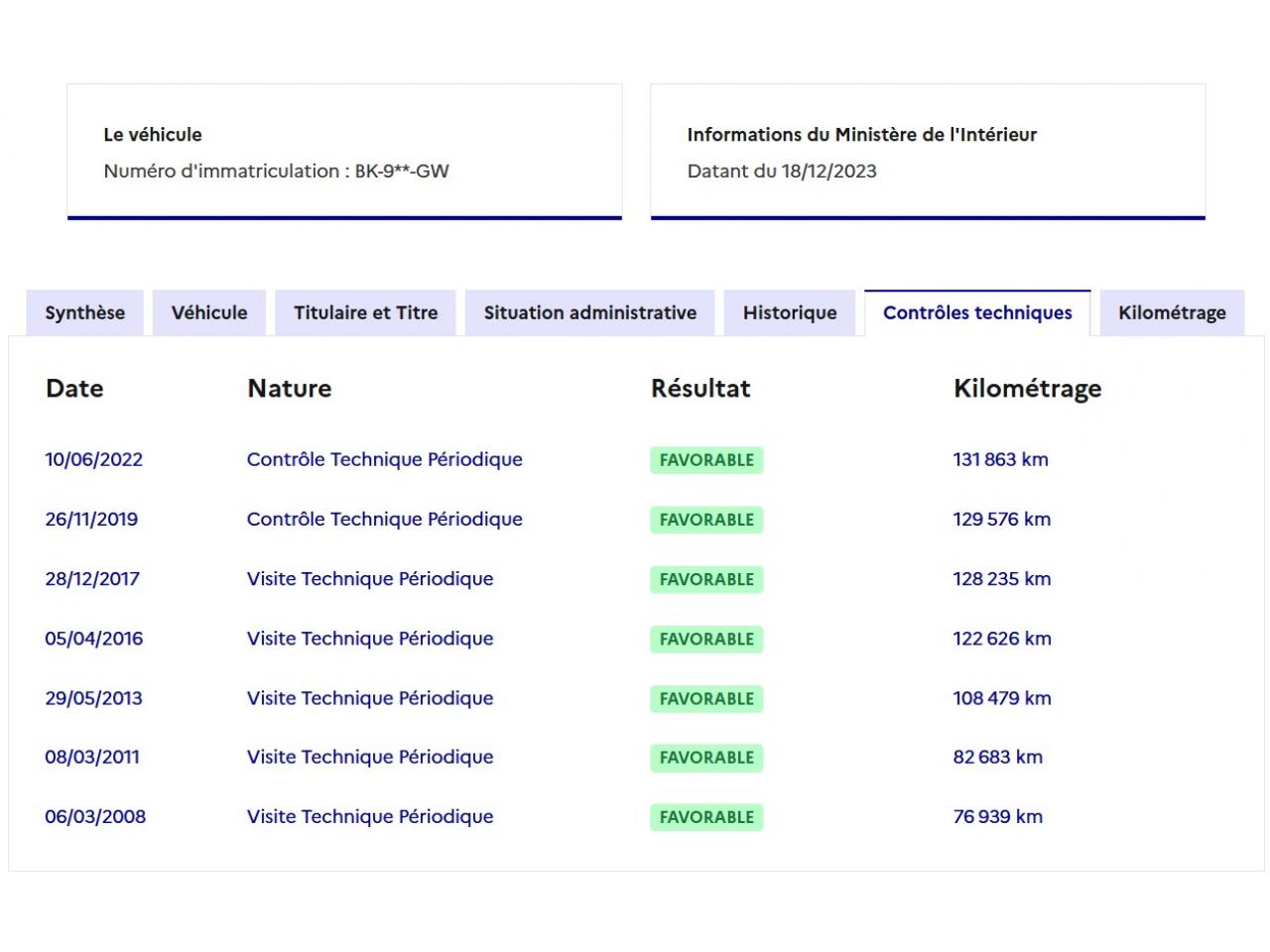
Task: Click the 76 939 km mileage reading
Action: 997,816
